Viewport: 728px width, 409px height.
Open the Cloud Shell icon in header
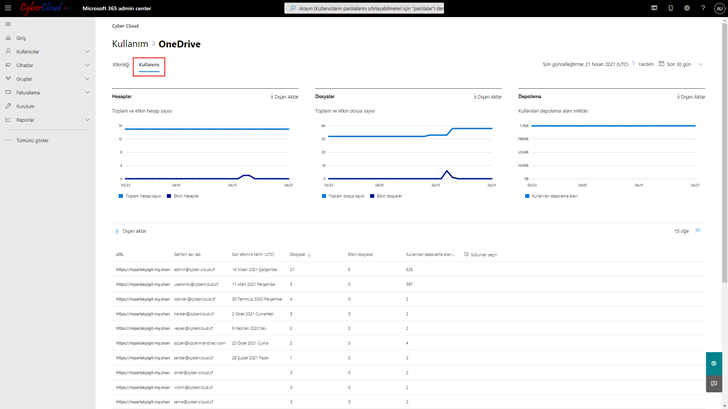(654, 8)
